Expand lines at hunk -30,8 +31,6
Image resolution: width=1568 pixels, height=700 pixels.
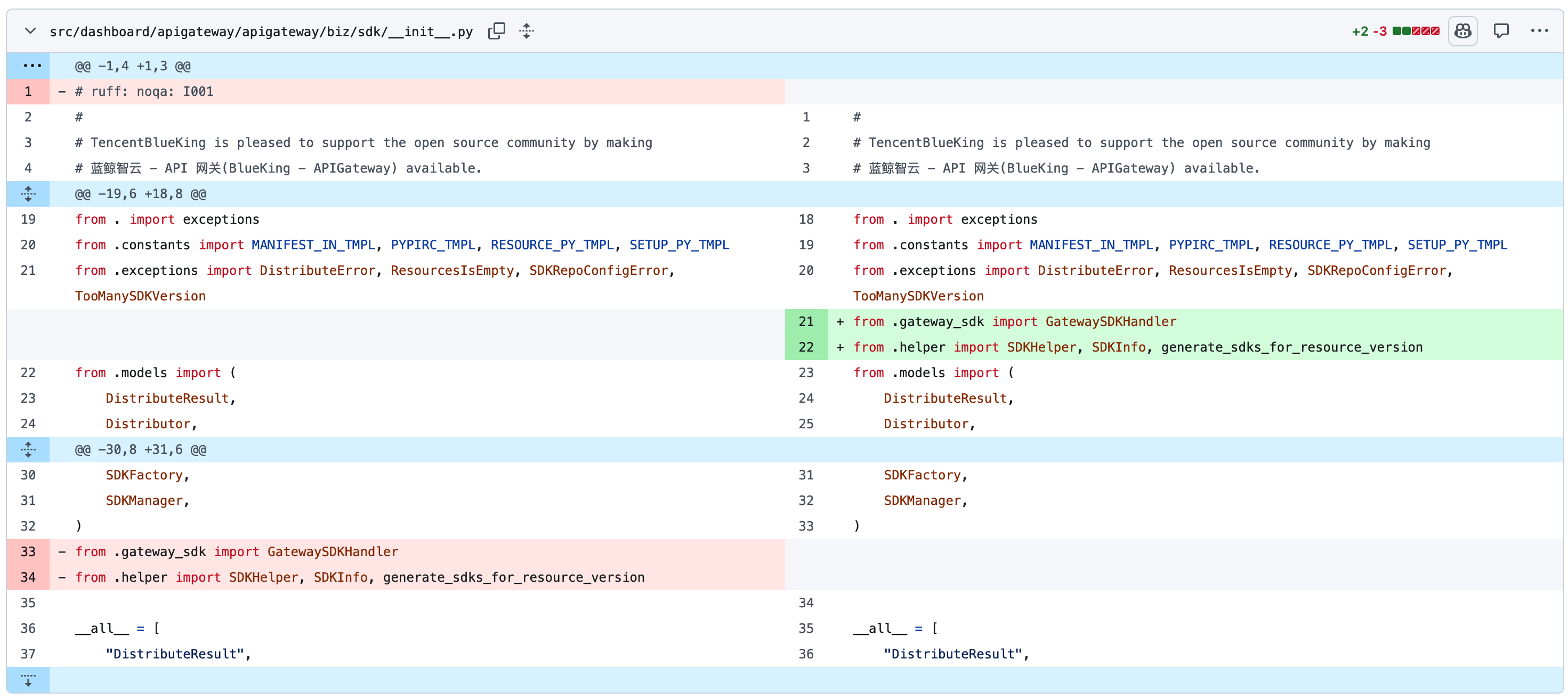(x=29, y=450)
